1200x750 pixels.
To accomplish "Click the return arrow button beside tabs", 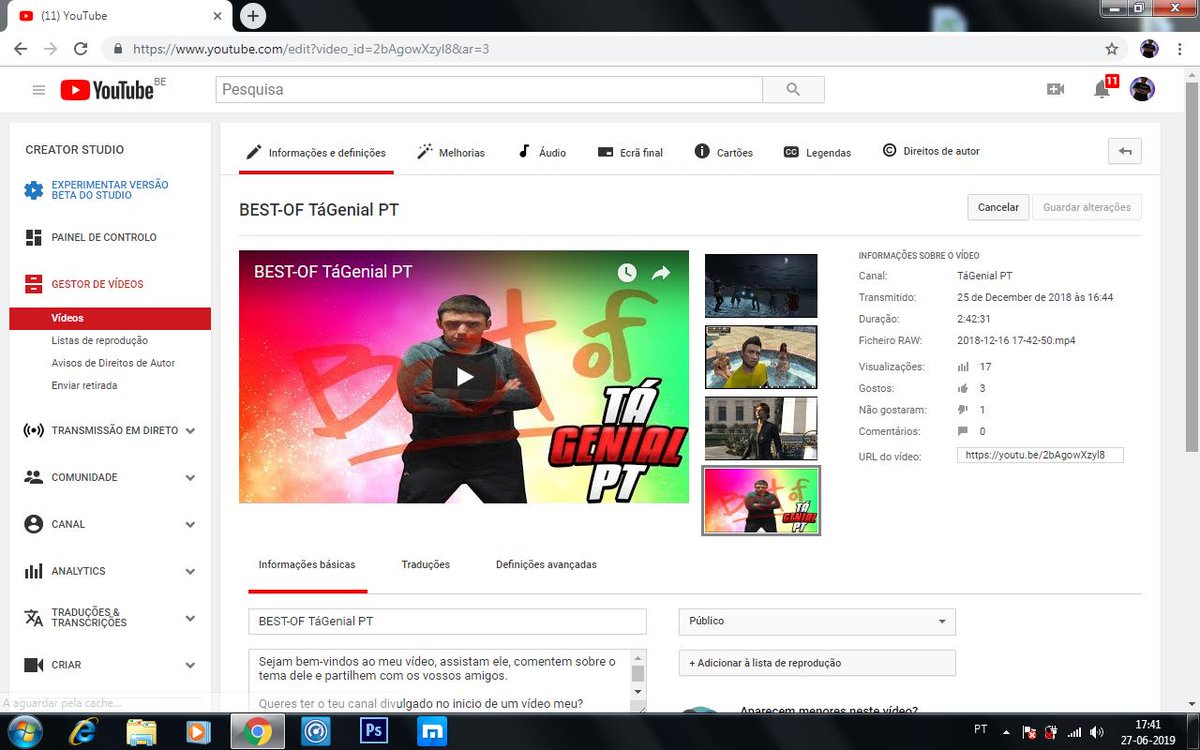I will tap(1125, 151).
